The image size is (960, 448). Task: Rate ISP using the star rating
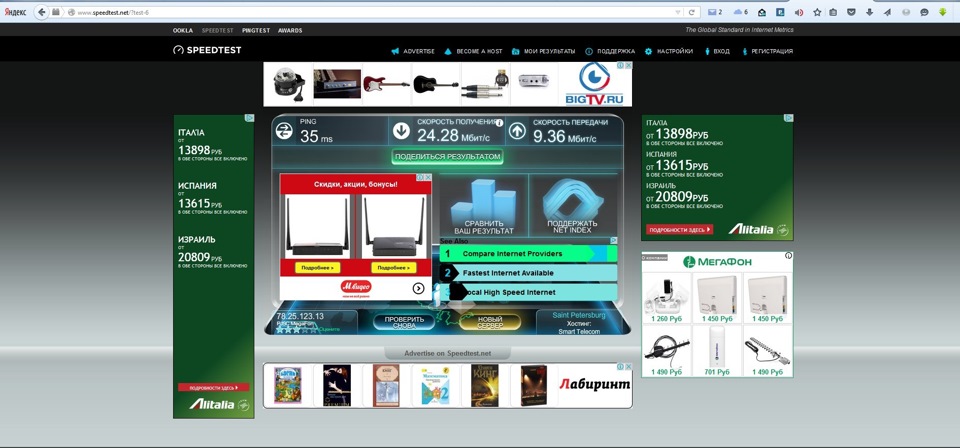[x=296, y=329]
